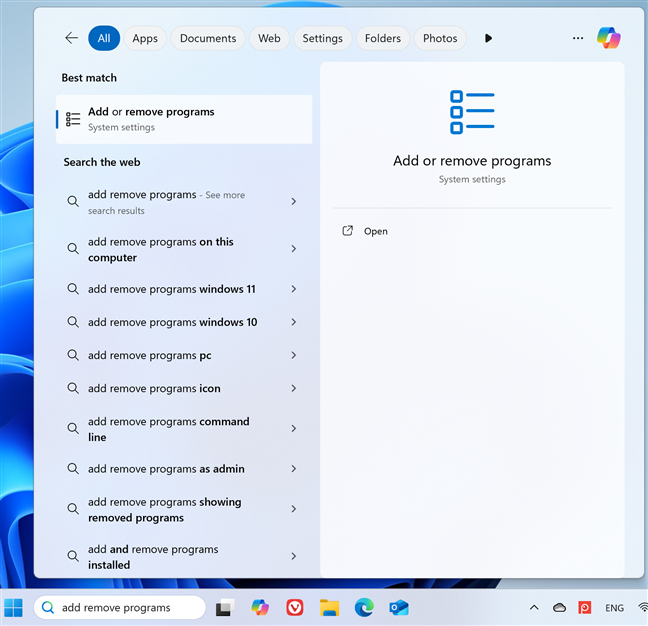Click the OneDrive cloud tray icon
The image size is (648, 626).
(x=559, y=607)
